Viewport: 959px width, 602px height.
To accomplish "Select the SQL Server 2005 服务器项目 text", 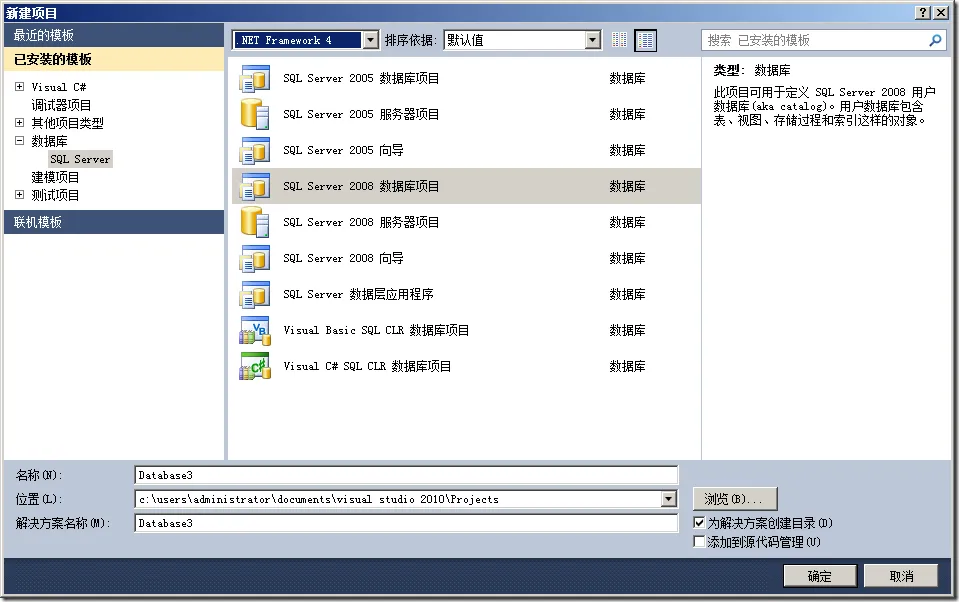I will pos(361,114).
